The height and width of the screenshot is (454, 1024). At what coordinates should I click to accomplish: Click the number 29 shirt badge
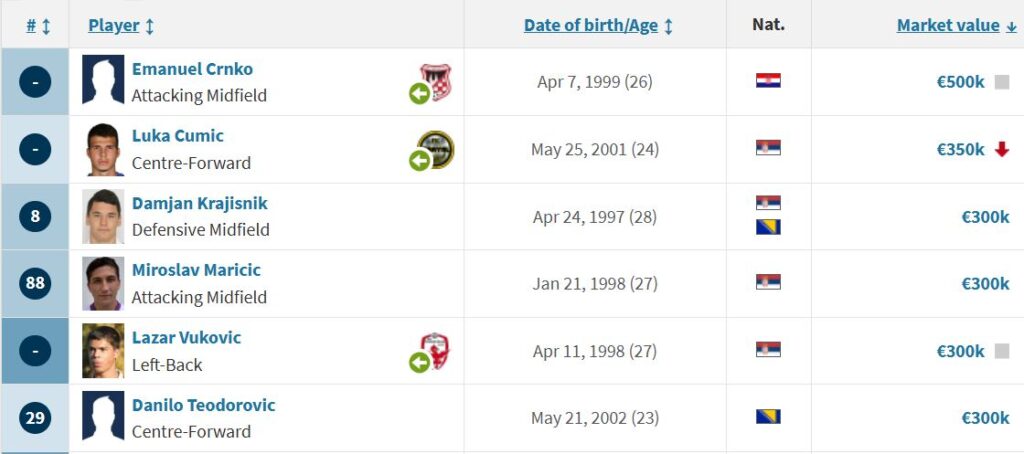click(35, 417)
